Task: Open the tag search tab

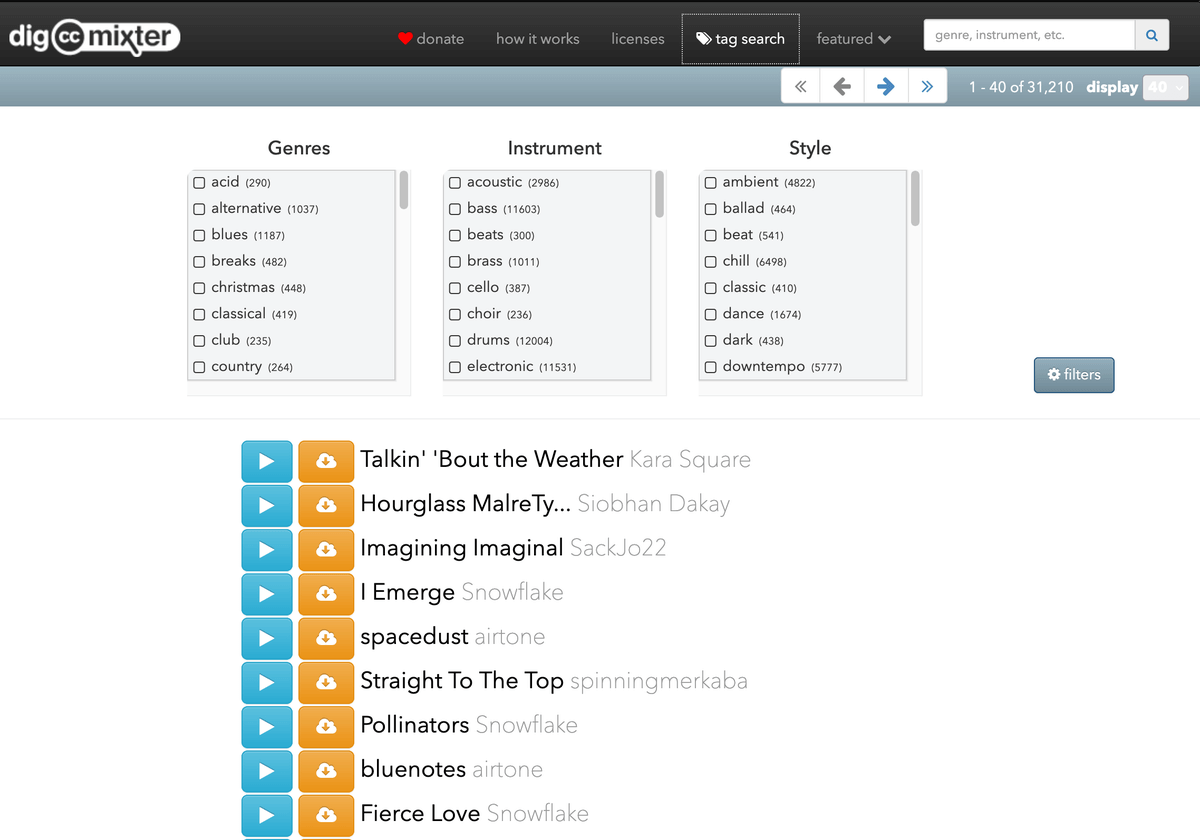Action: (x=740, y=39)
